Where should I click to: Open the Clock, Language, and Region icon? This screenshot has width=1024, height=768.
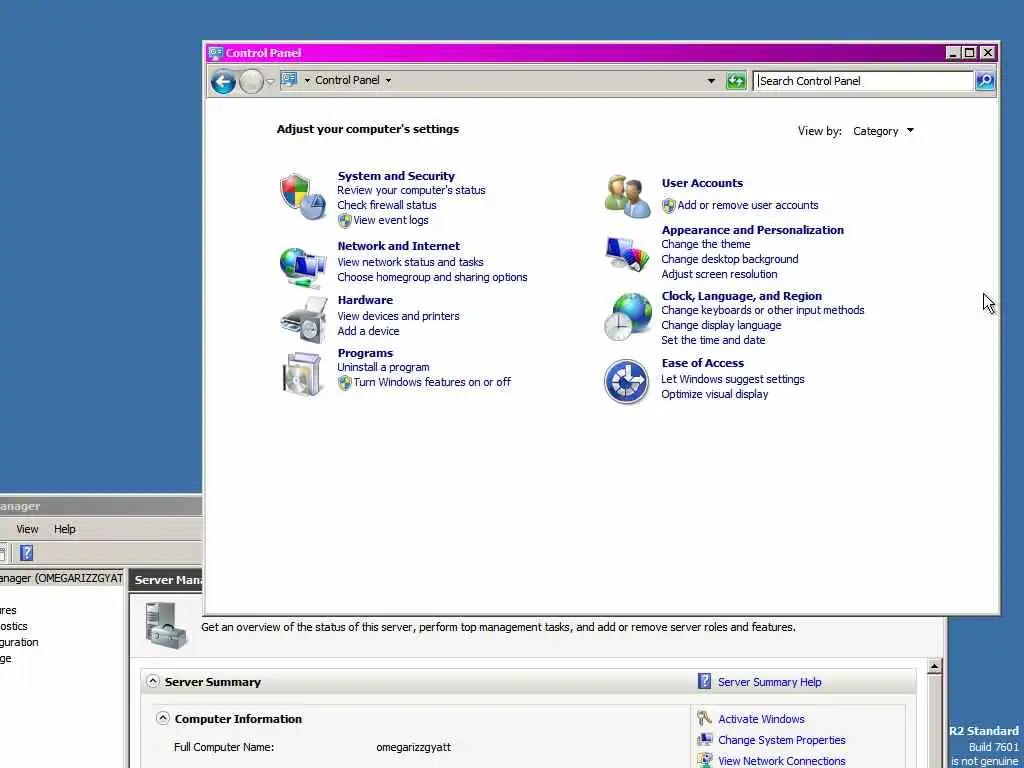(x=627, y=317)
